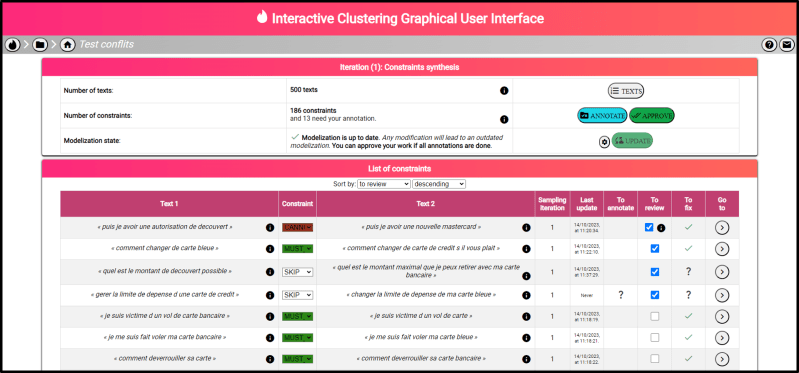Go to the project home icon

click(x=67, y=45)
